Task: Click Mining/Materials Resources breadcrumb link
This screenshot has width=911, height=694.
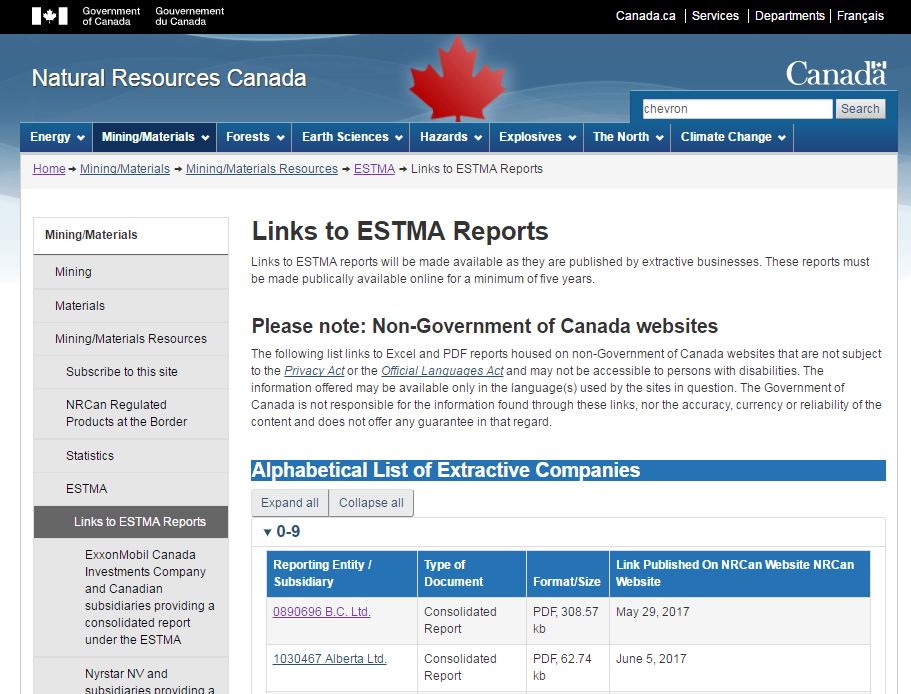Action: [261, 169]
